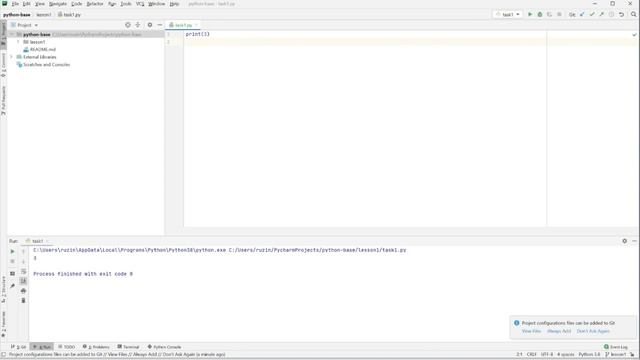Image resolution: width=640 pixels, height=360 pixels.
Task: Open the TODO tool window
Action: [x=67, y=347]
